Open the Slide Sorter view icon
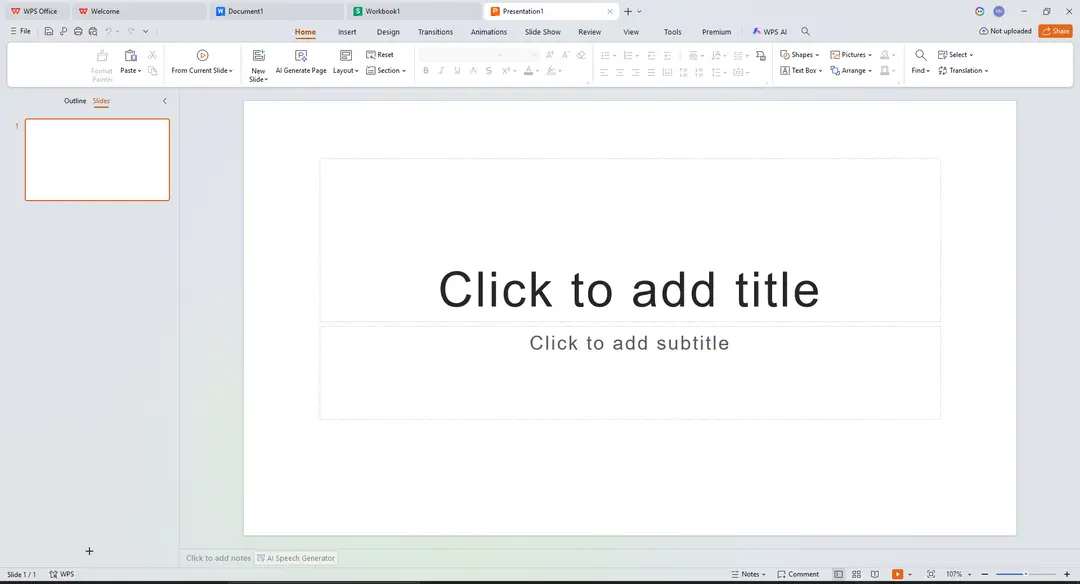This screenshot has height=584, width=1080. click(856, 574)
